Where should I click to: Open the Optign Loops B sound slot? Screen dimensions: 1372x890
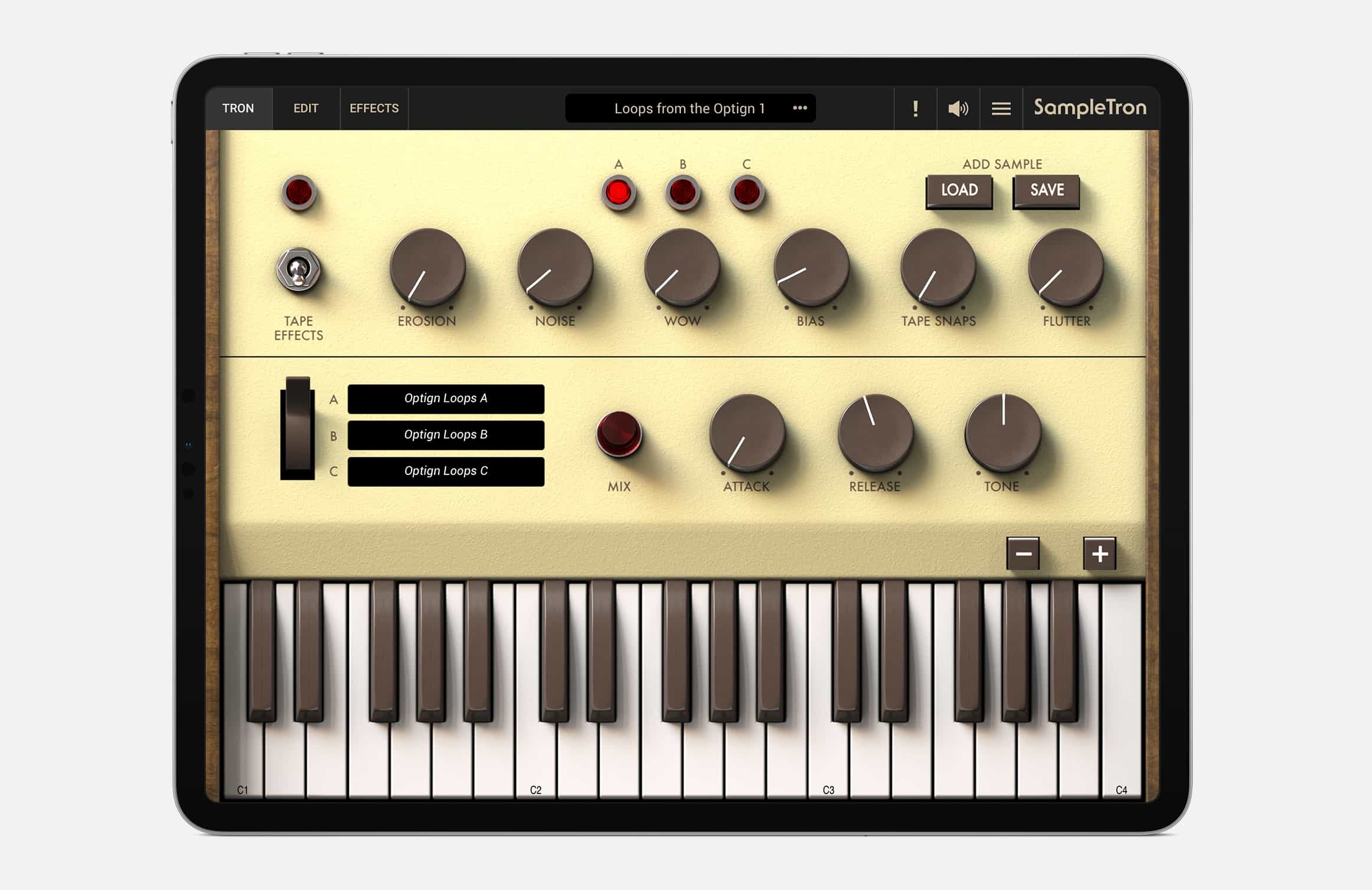pos(446,435)
